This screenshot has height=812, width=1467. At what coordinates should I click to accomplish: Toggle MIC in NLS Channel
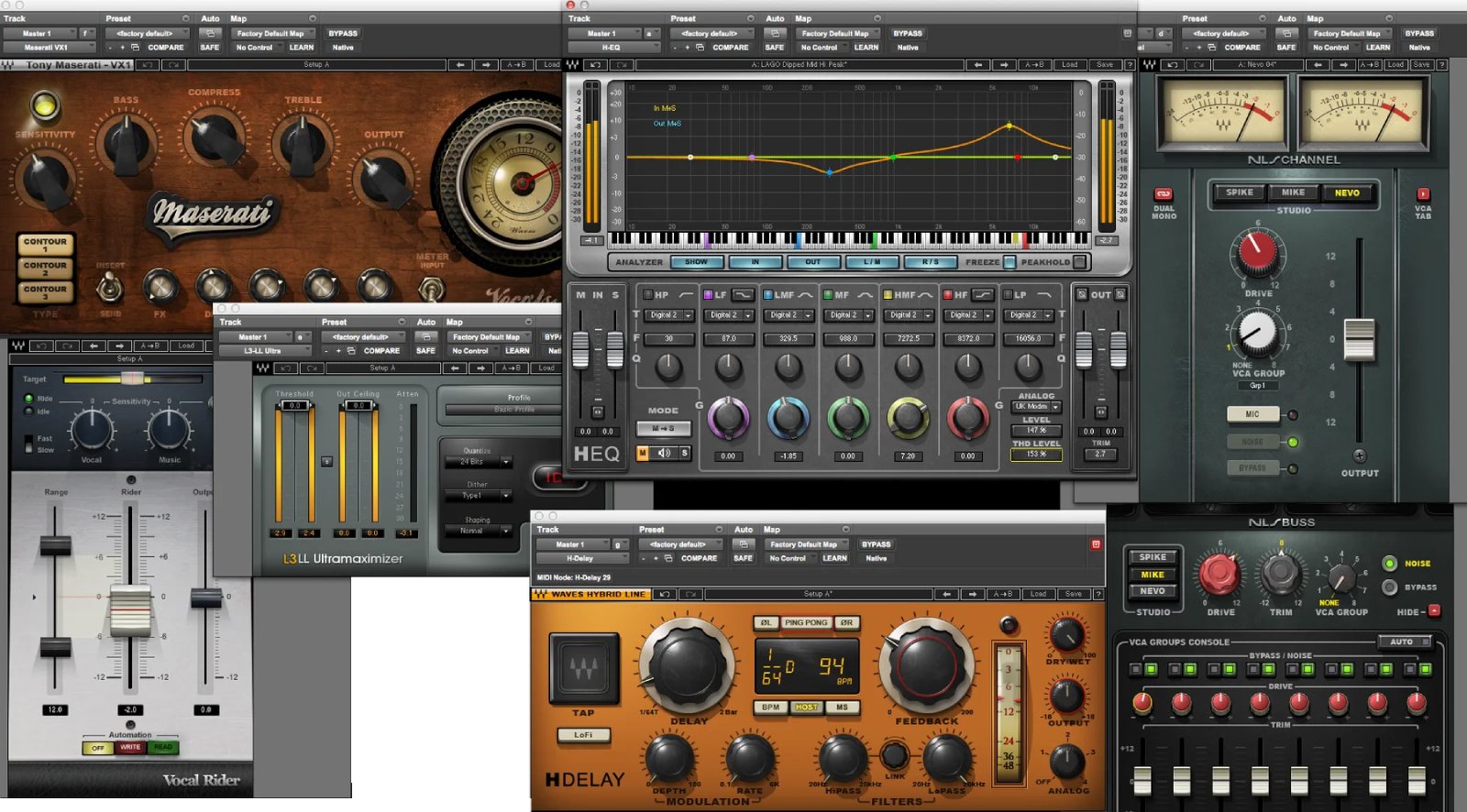[1252, 414]
